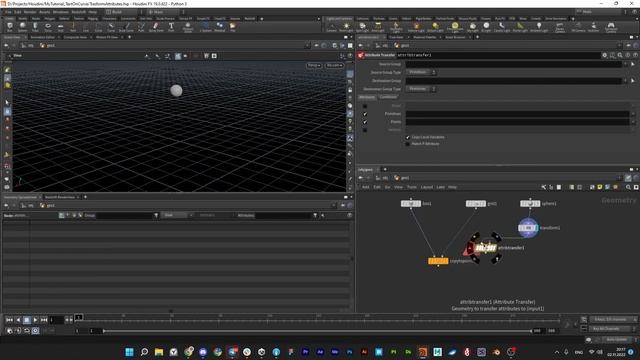Open the Persp camera dropdown in viewport
This screenshot has height=360, width=640.
point(314,65)
